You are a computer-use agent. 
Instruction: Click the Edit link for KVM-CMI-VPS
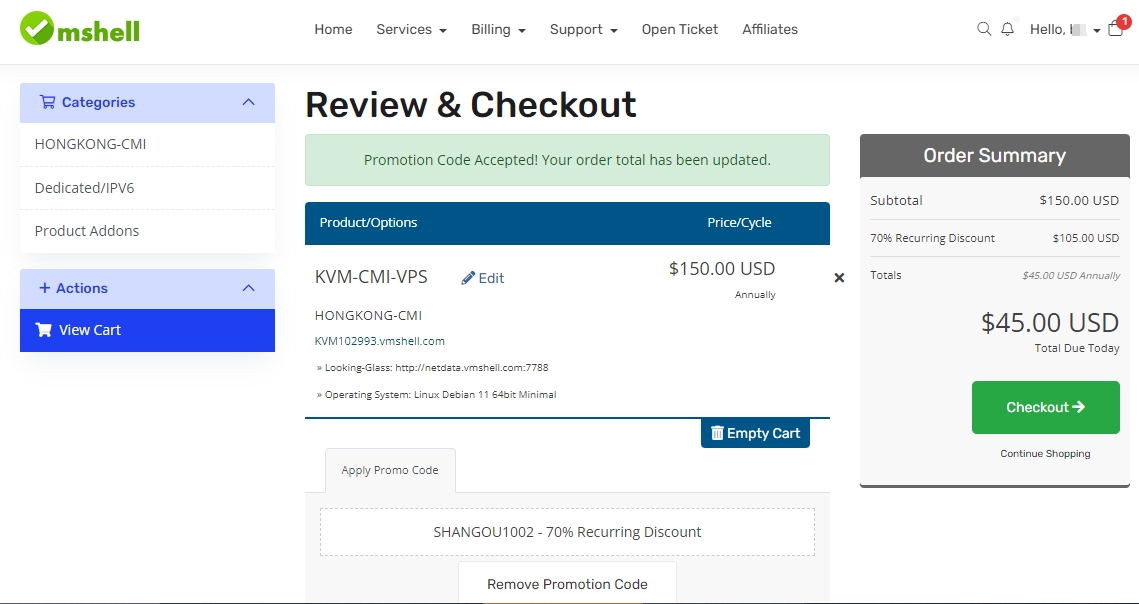[482, 278]
